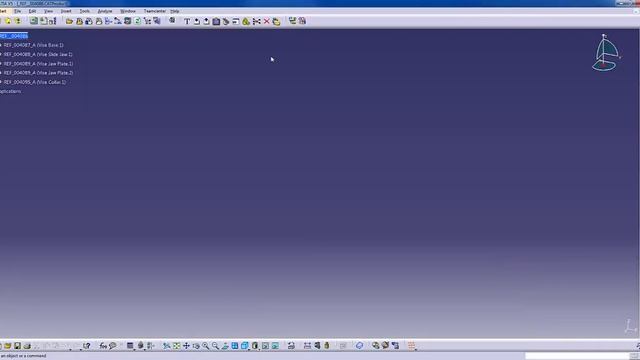The image size is (640, 360).
Task: Open the Insert menu
Action: click(66, 11)
